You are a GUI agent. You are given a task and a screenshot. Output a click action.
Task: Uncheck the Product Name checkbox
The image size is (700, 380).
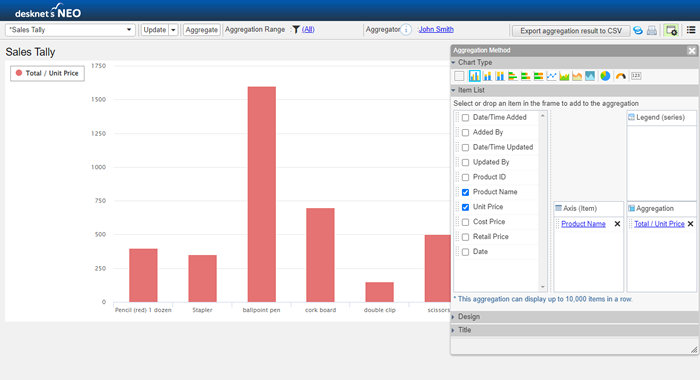pos(465,192)
